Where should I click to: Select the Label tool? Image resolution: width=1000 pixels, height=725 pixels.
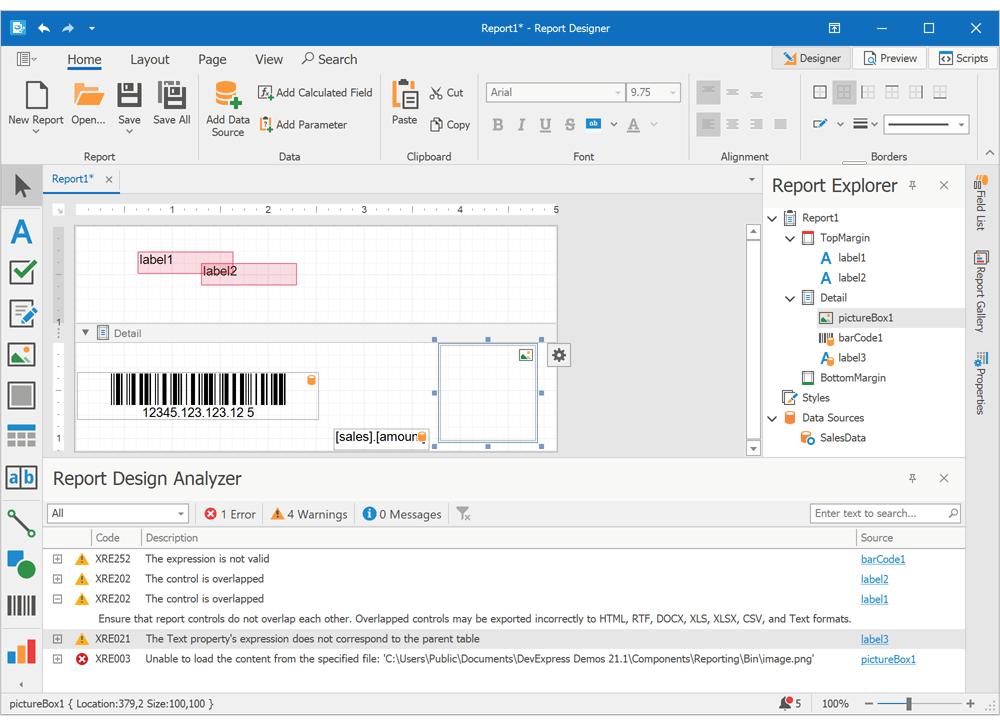coord(21,232)
